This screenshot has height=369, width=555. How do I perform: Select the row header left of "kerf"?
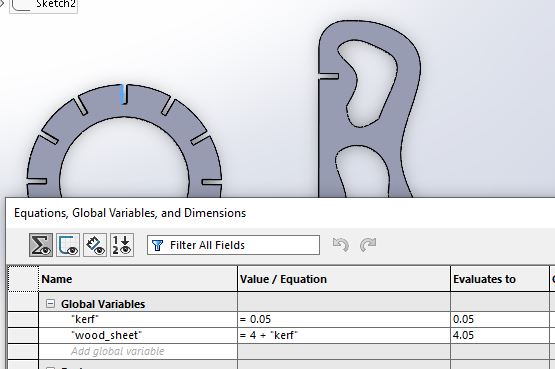23,319
